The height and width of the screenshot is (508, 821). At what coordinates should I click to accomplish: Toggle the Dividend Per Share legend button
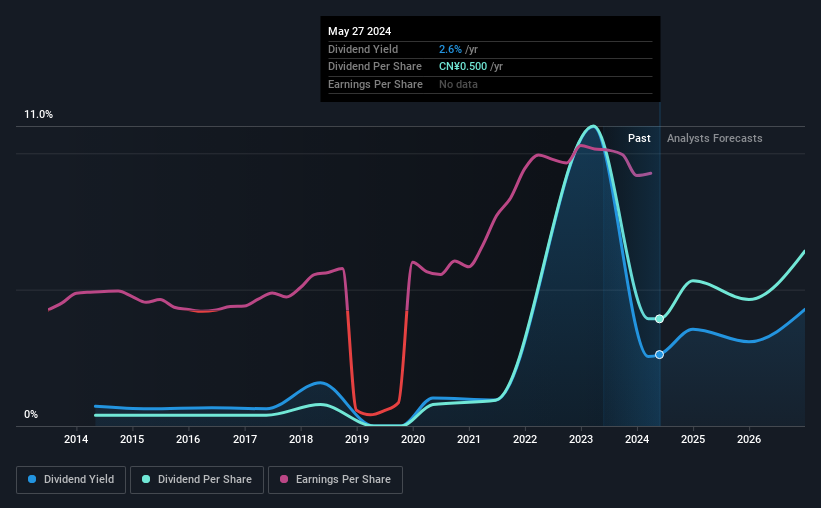[197, 480]
